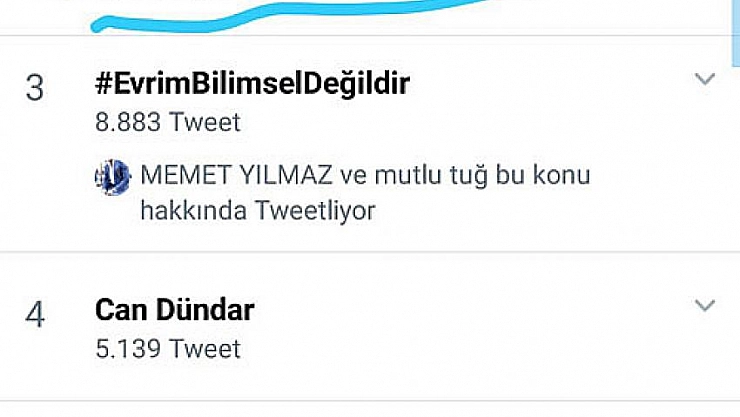The image size is (740, 417).
Task: Click the blue scrollbar edge at top right
Action: click(736, 33)
